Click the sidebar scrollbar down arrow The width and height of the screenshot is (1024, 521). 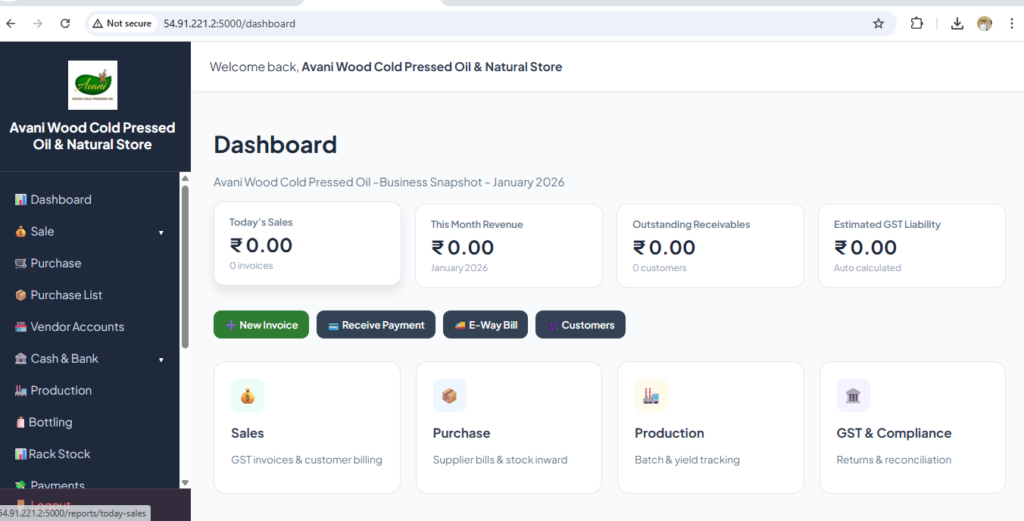[185, 483]
